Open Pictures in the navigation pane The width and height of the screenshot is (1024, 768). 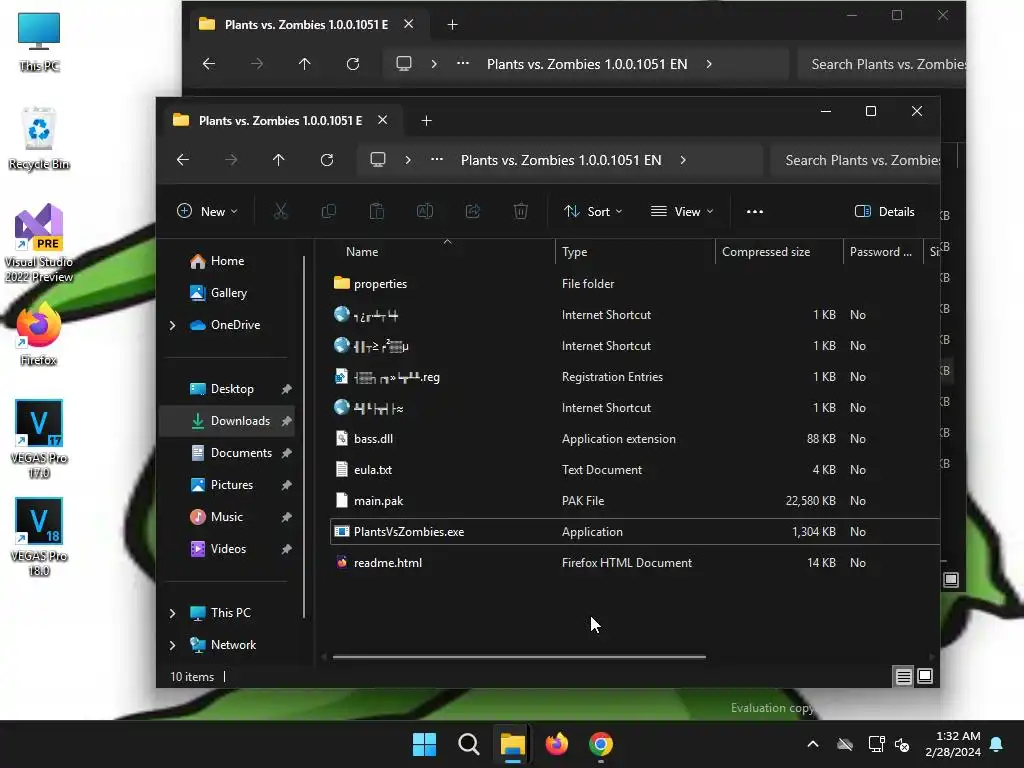click(x=226, y=485)
